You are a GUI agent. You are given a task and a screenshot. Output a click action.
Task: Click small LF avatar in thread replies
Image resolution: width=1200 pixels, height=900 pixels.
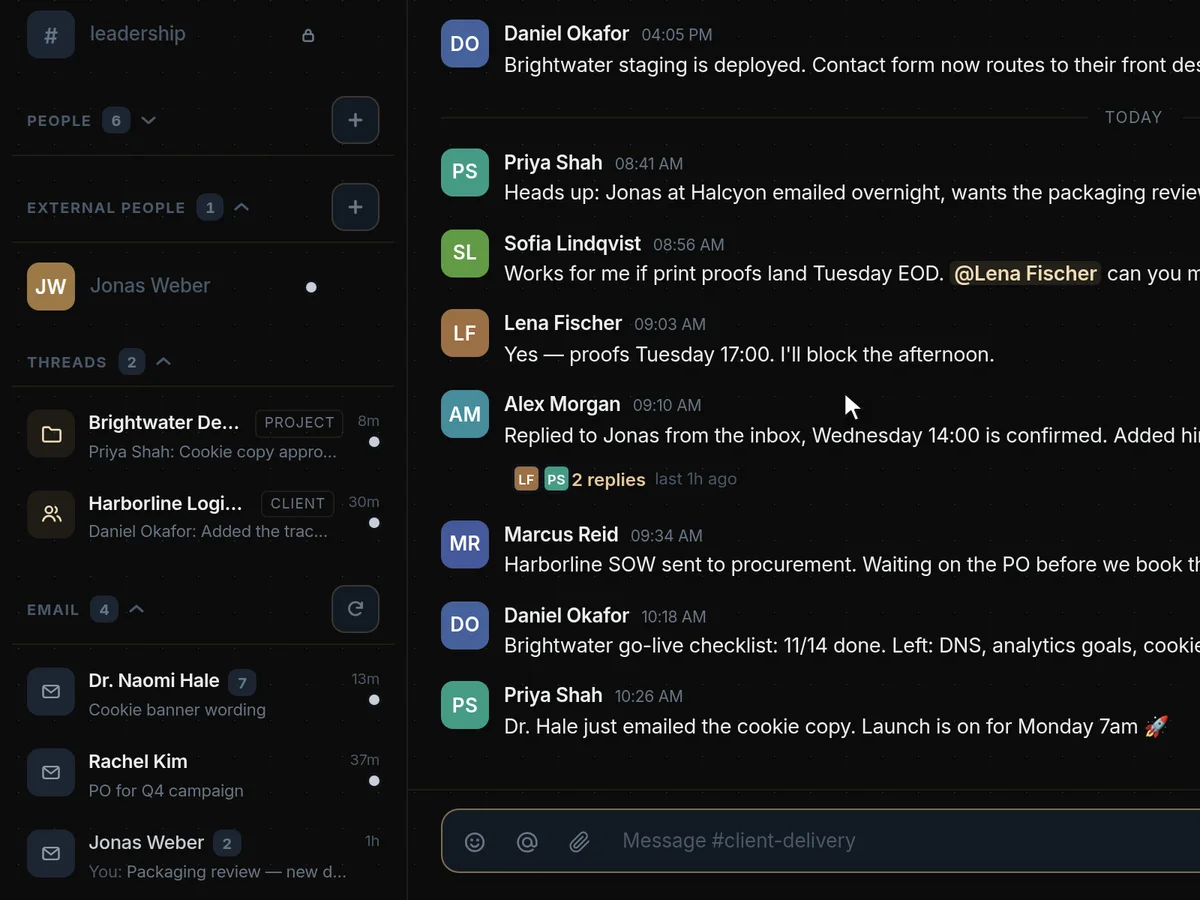pyautogui.click(x=526, y=479)
